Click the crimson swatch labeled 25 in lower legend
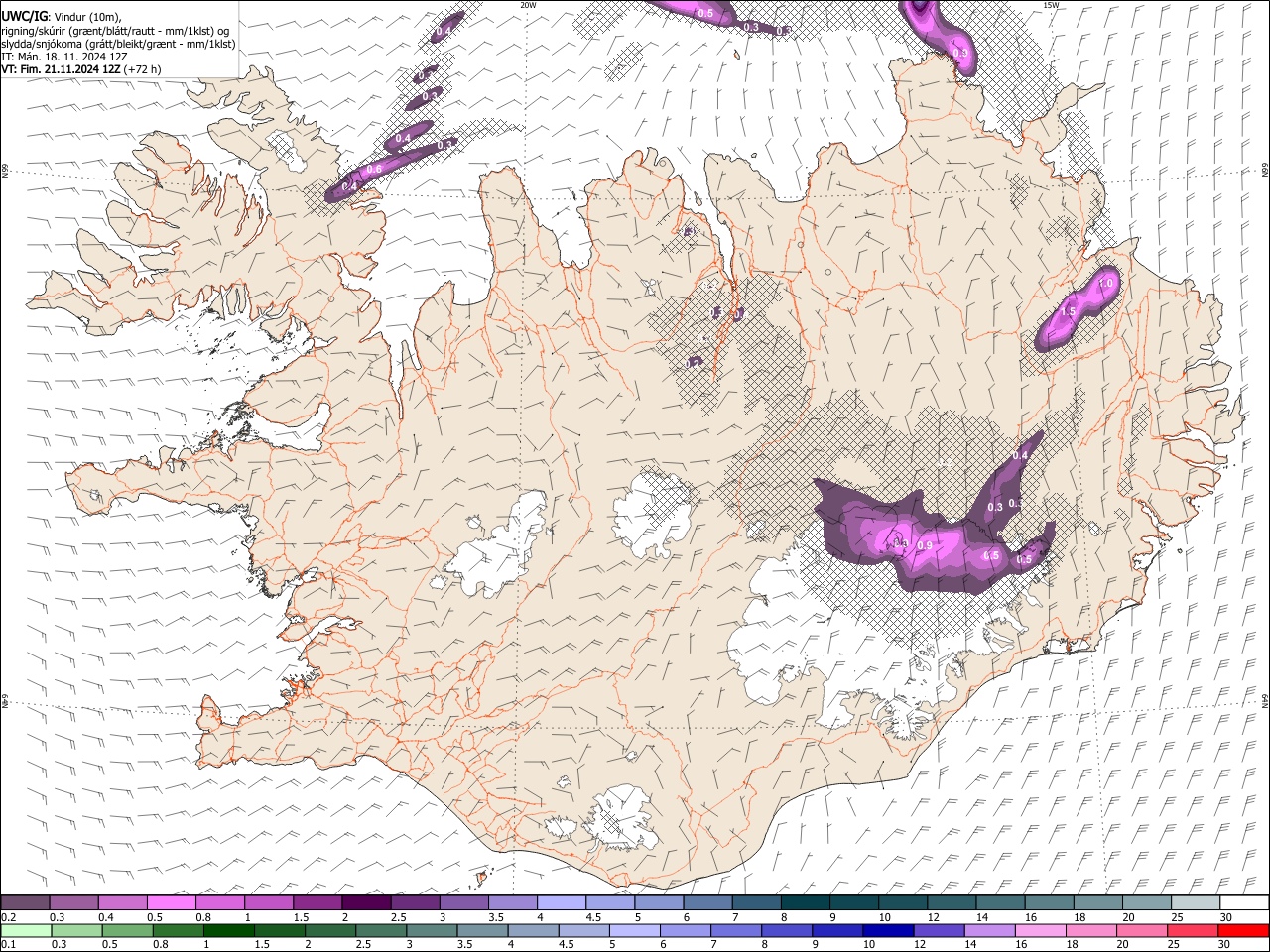Screen dimensions: 1270x952 click(x=1192, y=931)
